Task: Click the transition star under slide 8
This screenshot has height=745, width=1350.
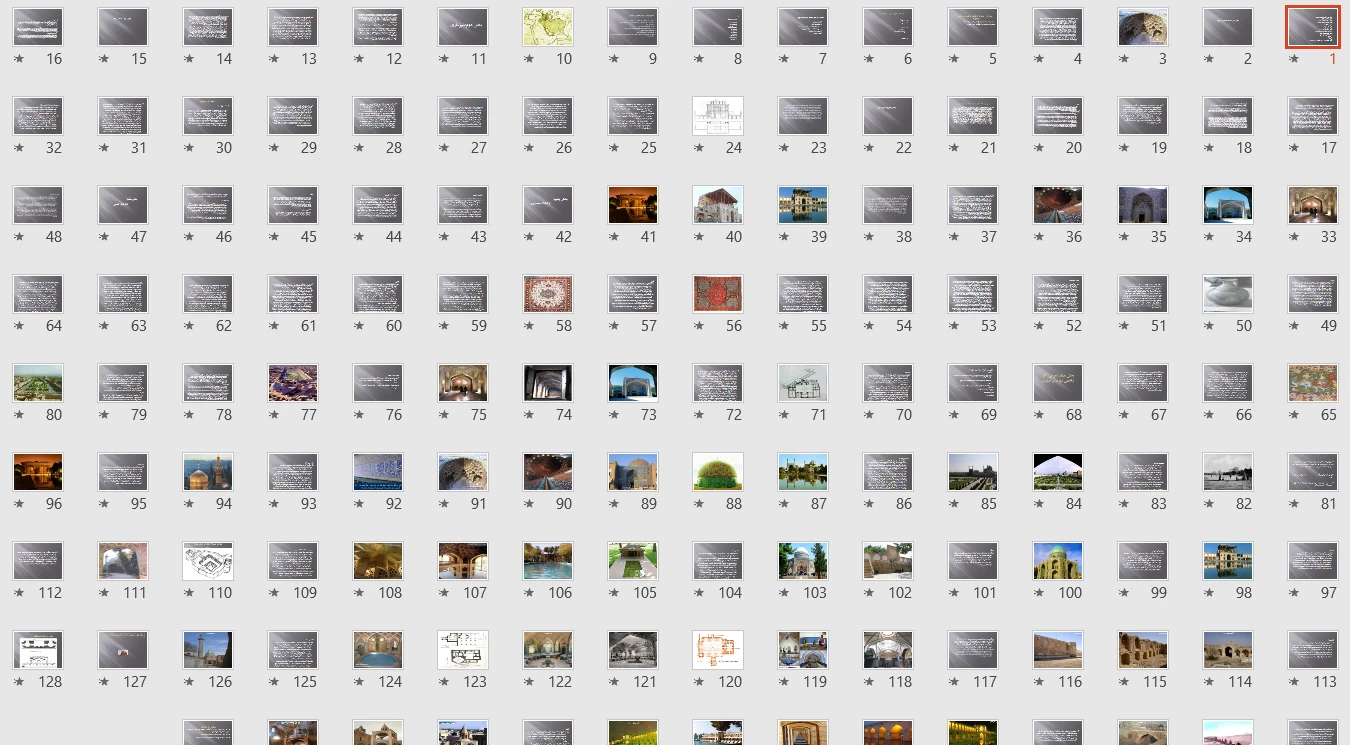Action: pos(699,59)
